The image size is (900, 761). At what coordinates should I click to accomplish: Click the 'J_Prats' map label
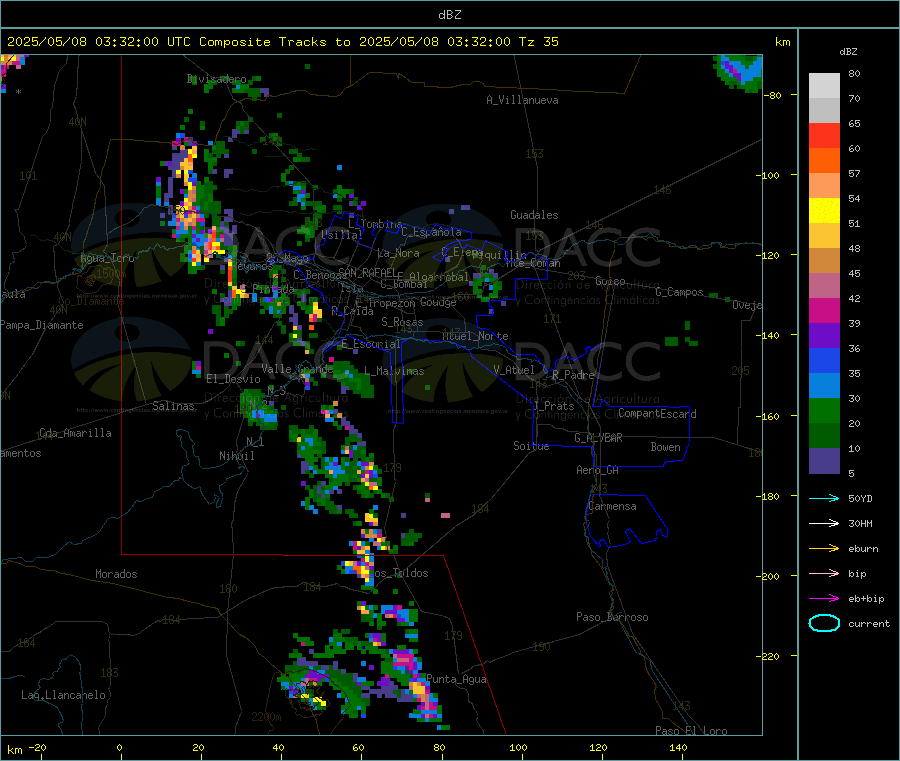click(554, 406)
